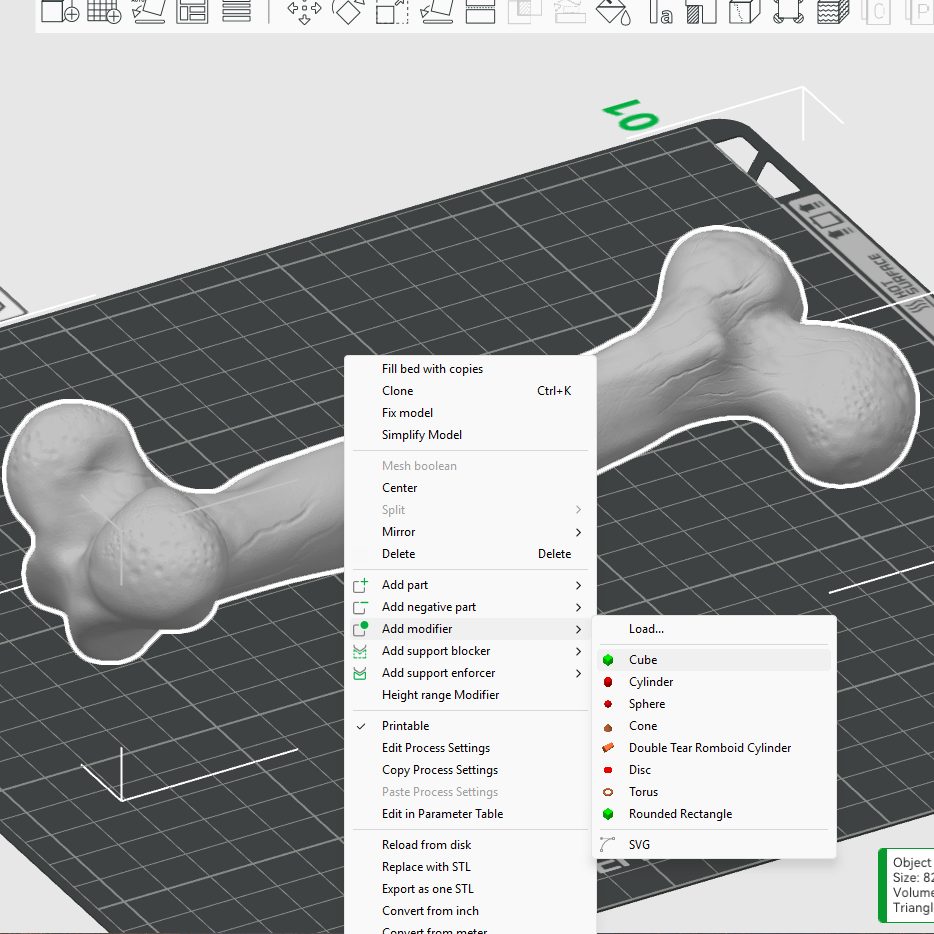Choose Edit in Parameter Table
Screen dimensions: 934x934
442,814
